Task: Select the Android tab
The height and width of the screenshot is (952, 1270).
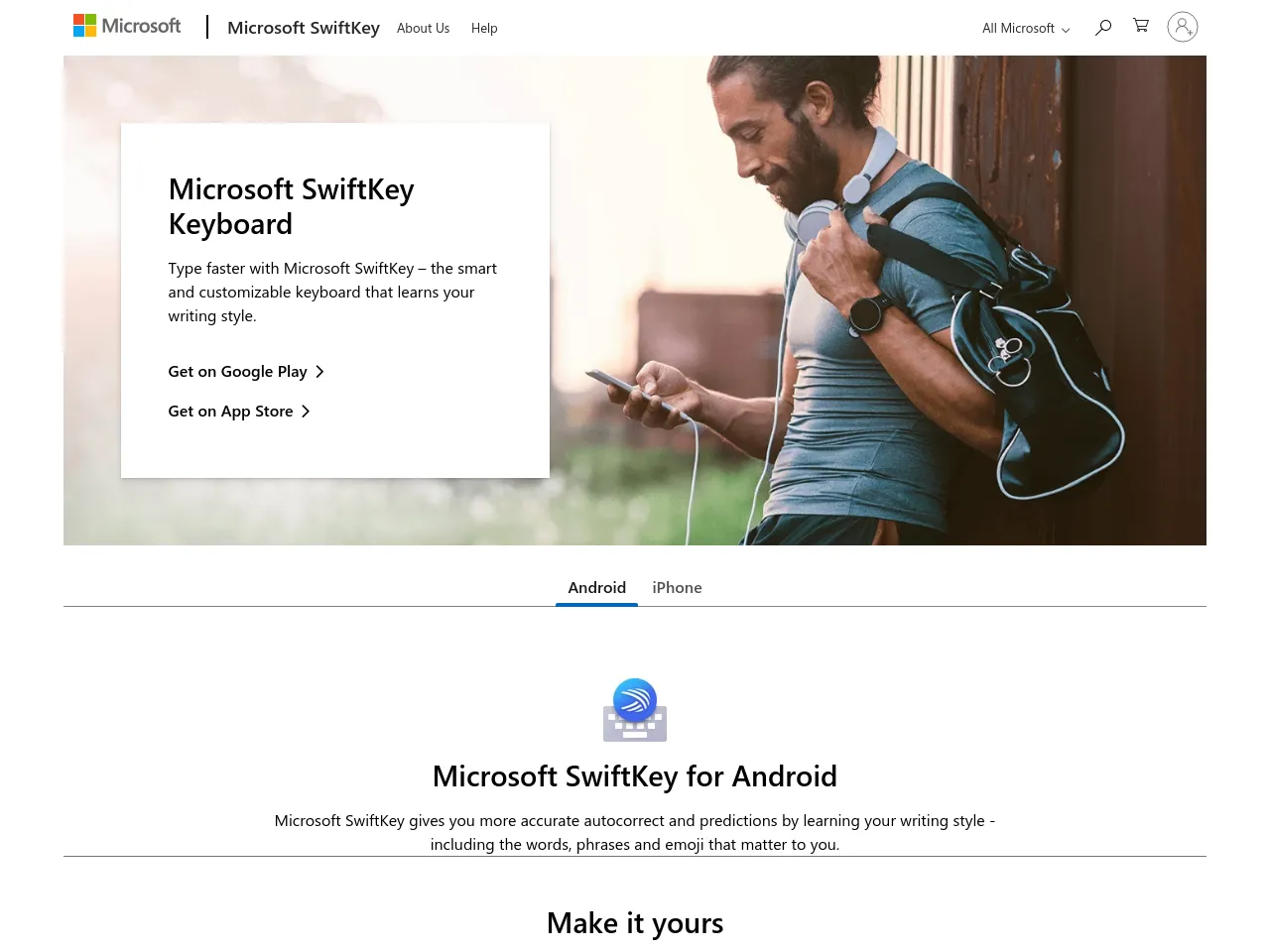Action: click(x=596, y=587)
